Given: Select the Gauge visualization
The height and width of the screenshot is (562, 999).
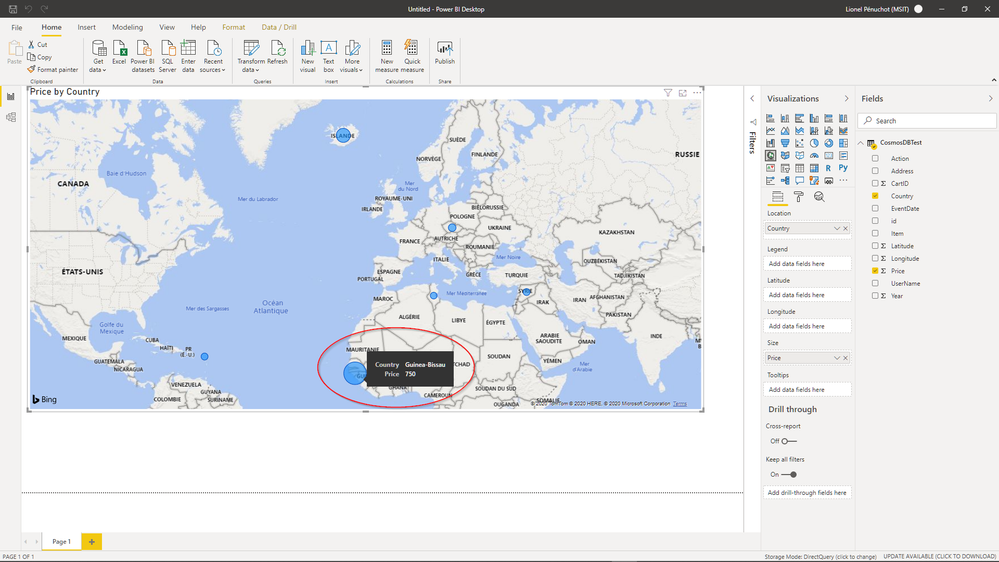Looking at the screenshot, I should click(x=814, y=155).
